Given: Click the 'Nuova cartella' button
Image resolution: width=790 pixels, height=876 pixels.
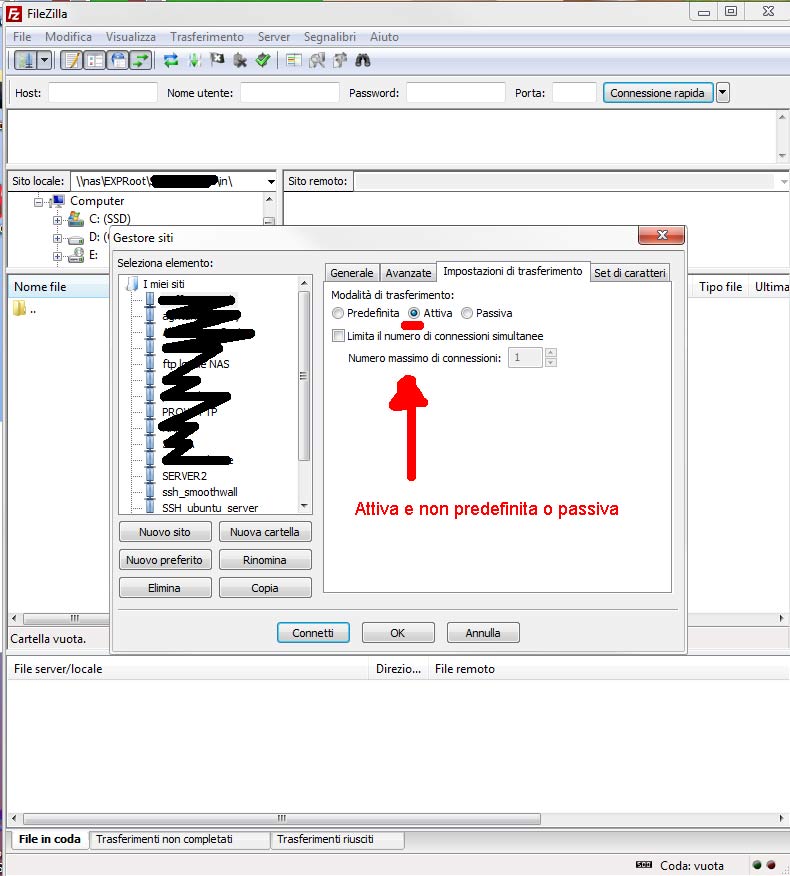Looking at the screenshot, I should pos(265,532).
